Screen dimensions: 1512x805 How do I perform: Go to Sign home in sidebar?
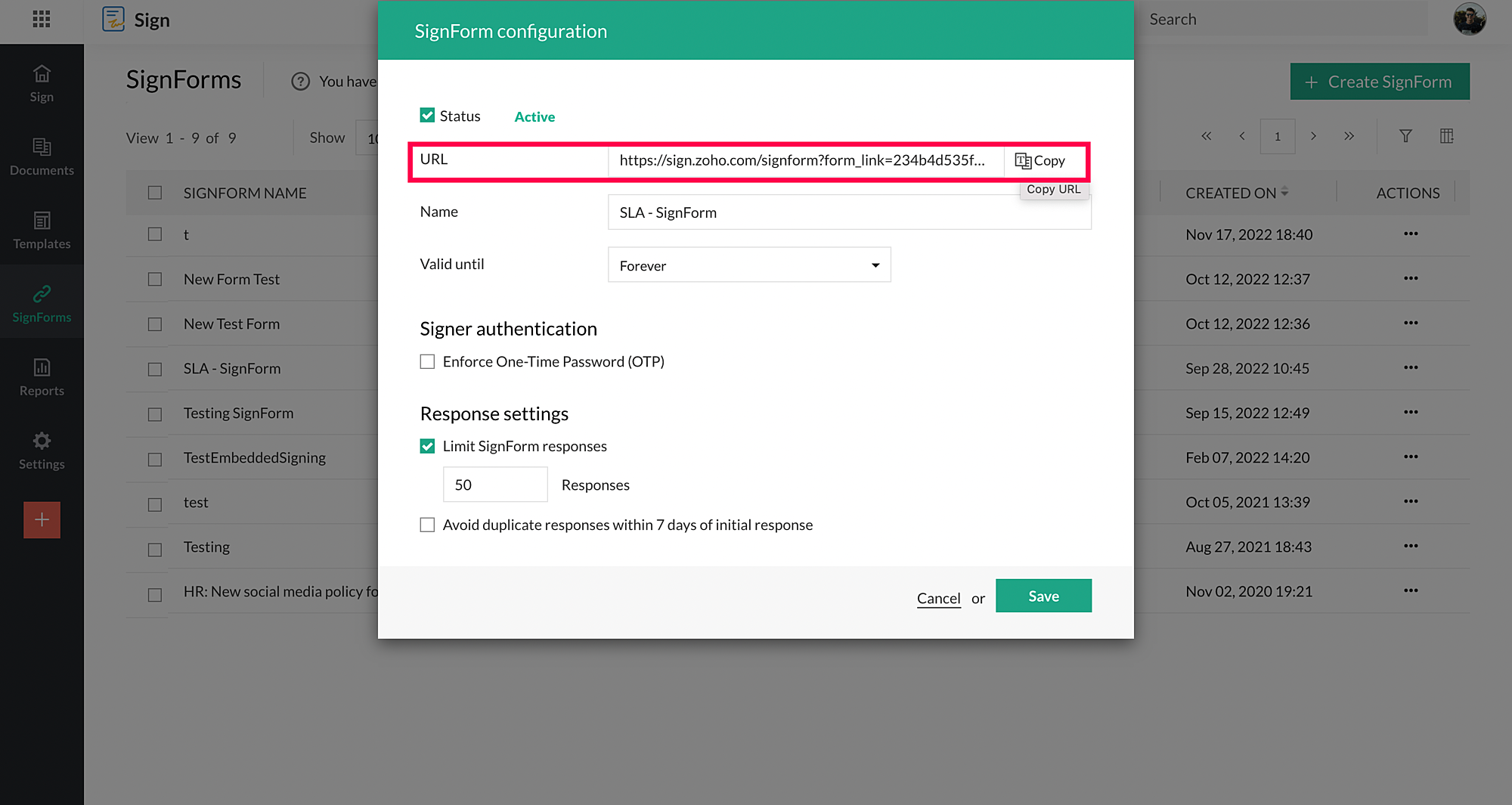coord(42,83)
